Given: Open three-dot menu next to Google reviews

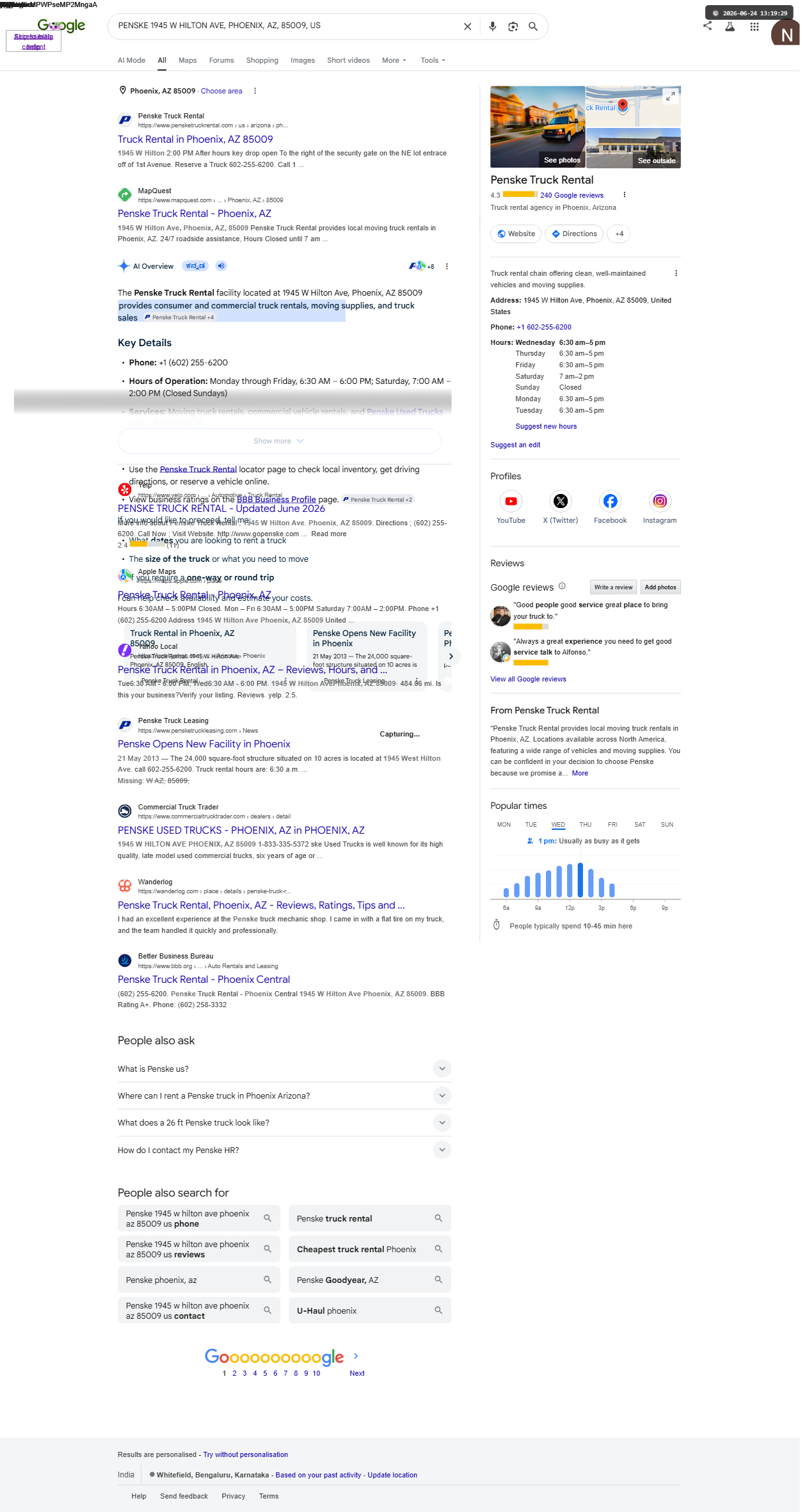Looking at the screenshot, I should pos(624,195).
